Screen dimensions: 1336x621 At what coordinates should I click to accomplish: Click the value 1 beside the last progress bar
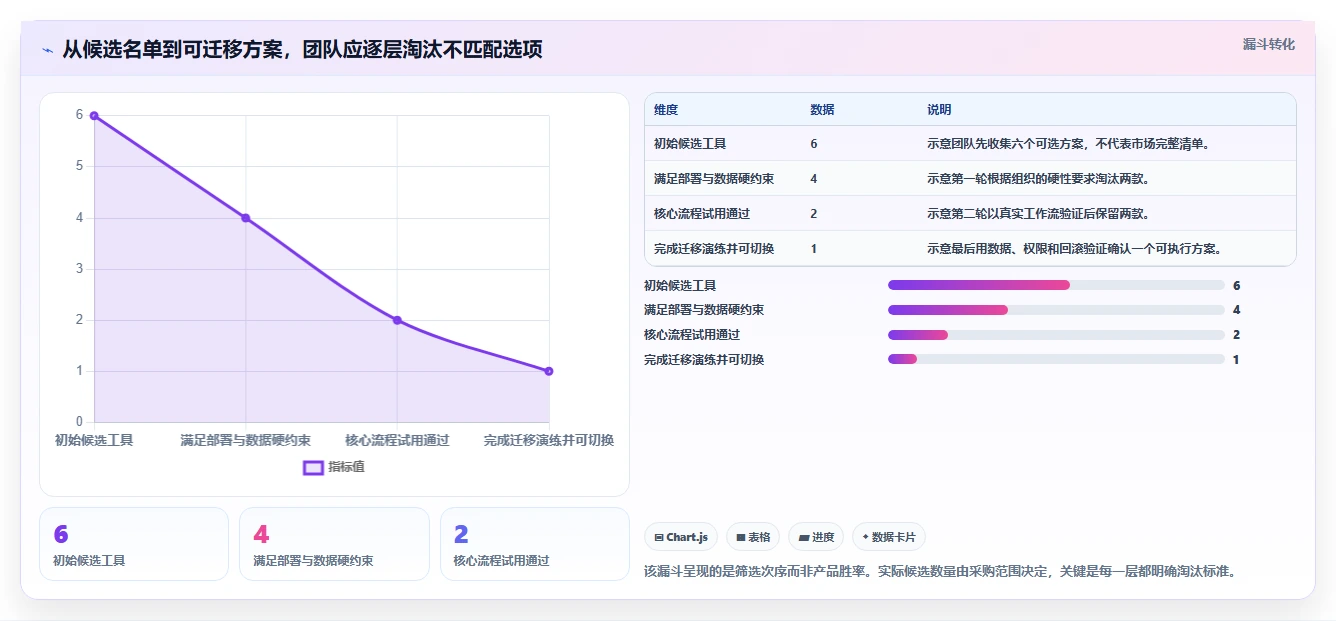(1236, 359)
